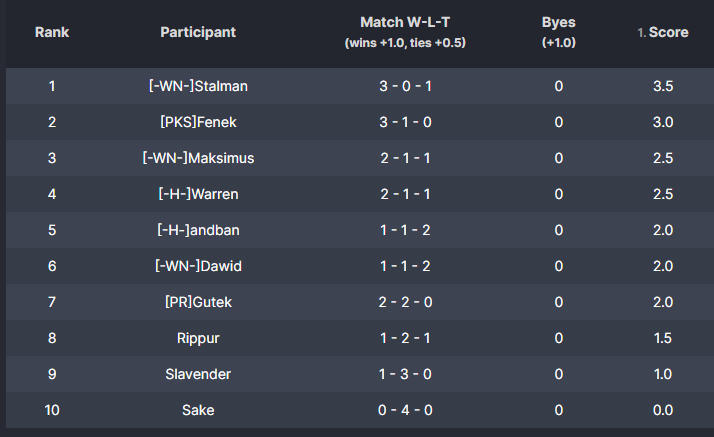714x437 pixels.
Task: Select participant [-H-]Warren
Action: [x=198, y=194]
